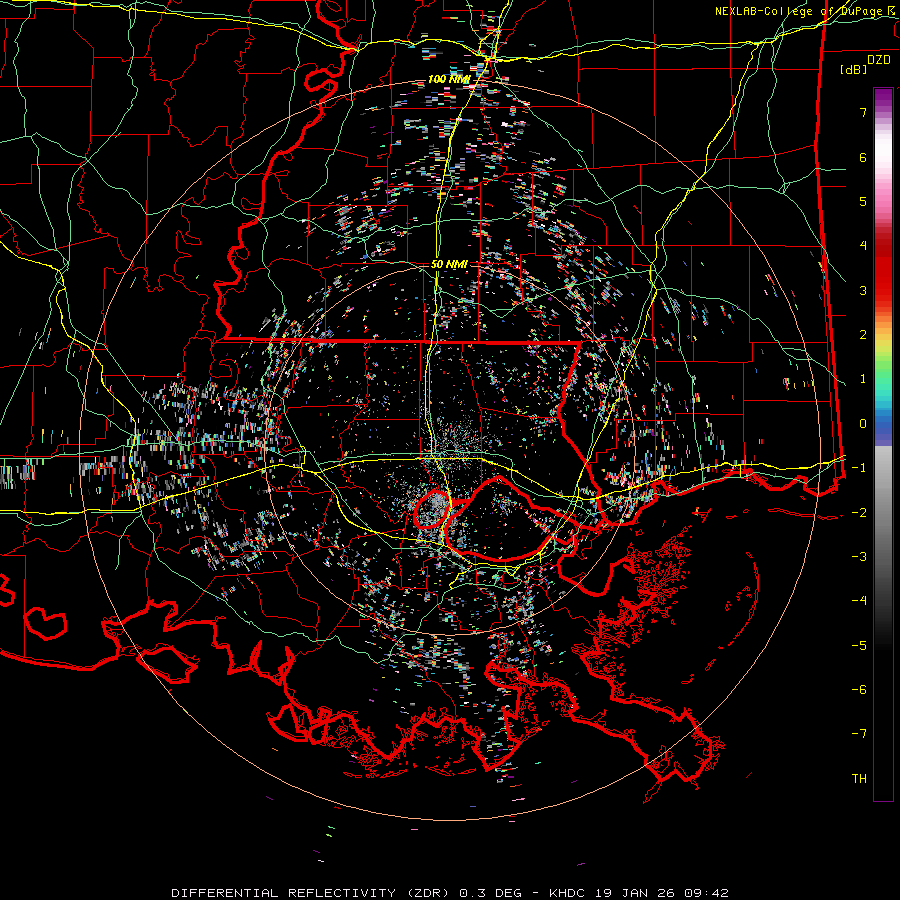
Task: Click the 0 dB tick label
Action: [x=863, y=424]
